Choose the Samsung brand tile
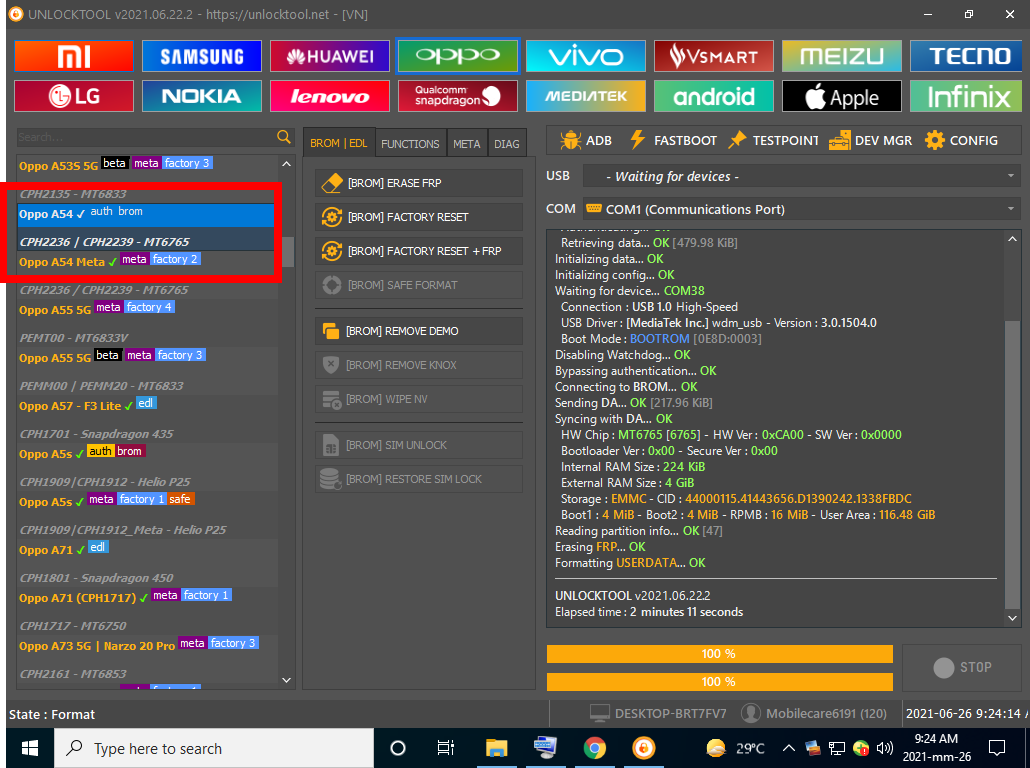The image size is (1030, 768). 202,56
